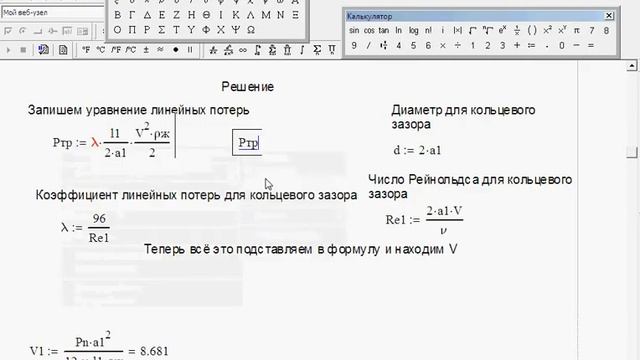Image resolution: width=640 pixels, height=360 pixels.
Task: Select the d := 2·a1 formula
Action: pos(417,150)
